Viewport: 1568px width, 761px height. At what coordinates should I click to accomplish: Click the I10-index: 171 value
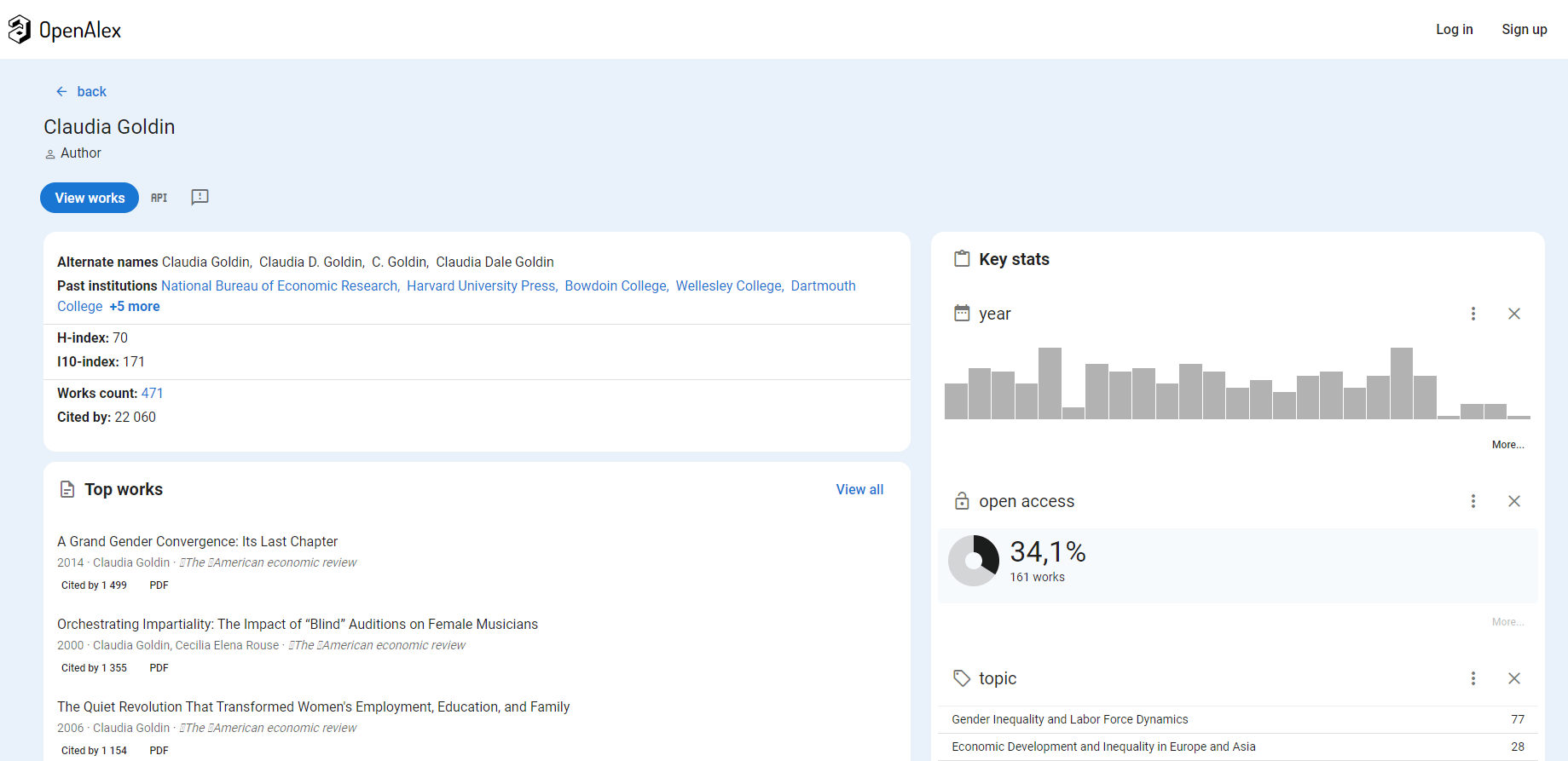pyautogui.click(x=134, y=361)
